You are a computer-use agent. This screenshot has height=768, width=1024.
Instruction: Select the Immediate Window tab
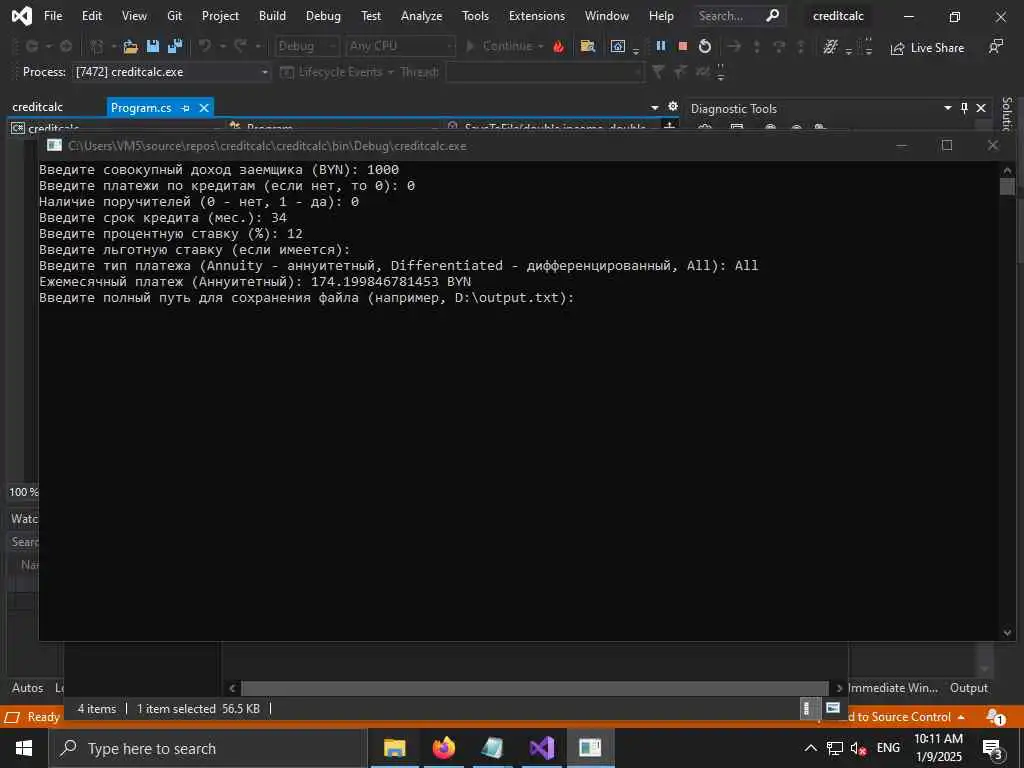[x=893, y=688]
